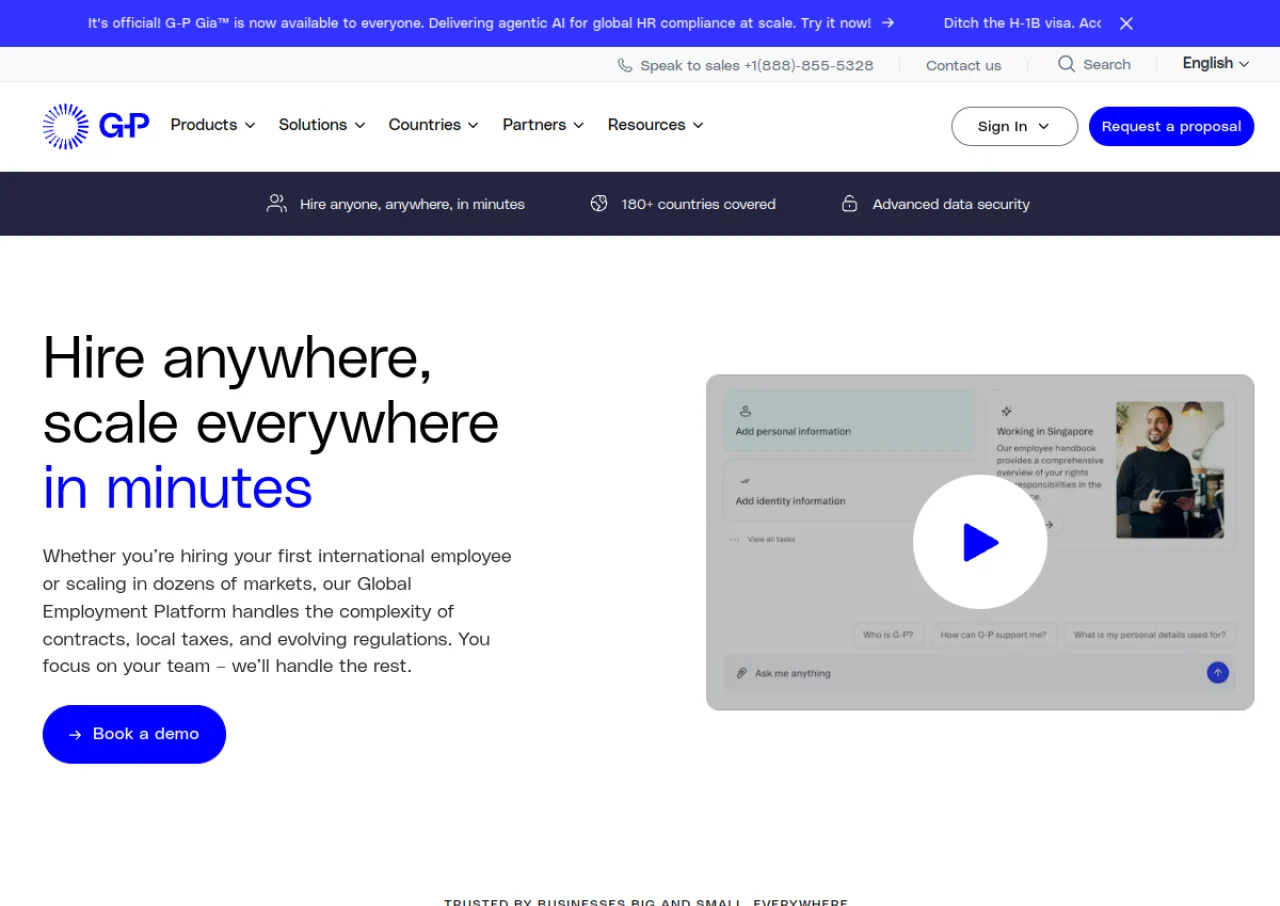Open the Products dropdown menu
The width and height of the screenshot is (1280, 906).
tap(213, 125)
